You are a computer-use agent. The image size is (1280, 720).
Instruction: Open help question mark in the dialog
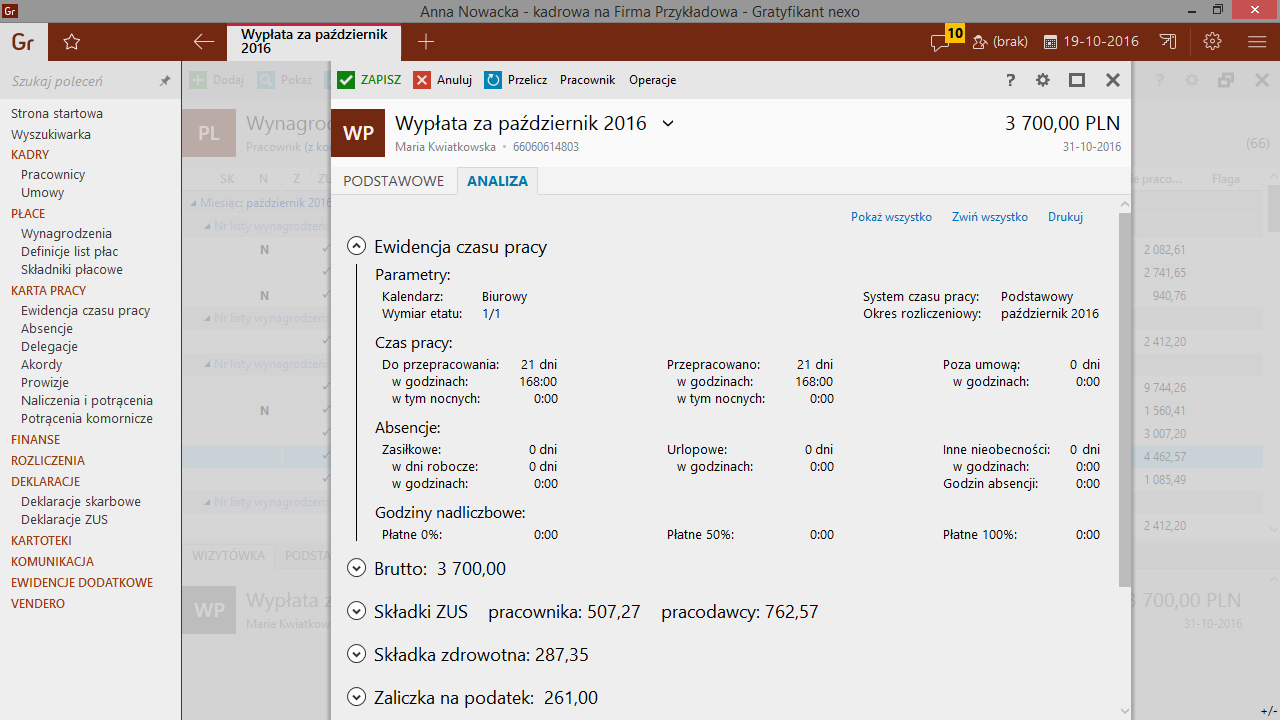[1010, 80]
